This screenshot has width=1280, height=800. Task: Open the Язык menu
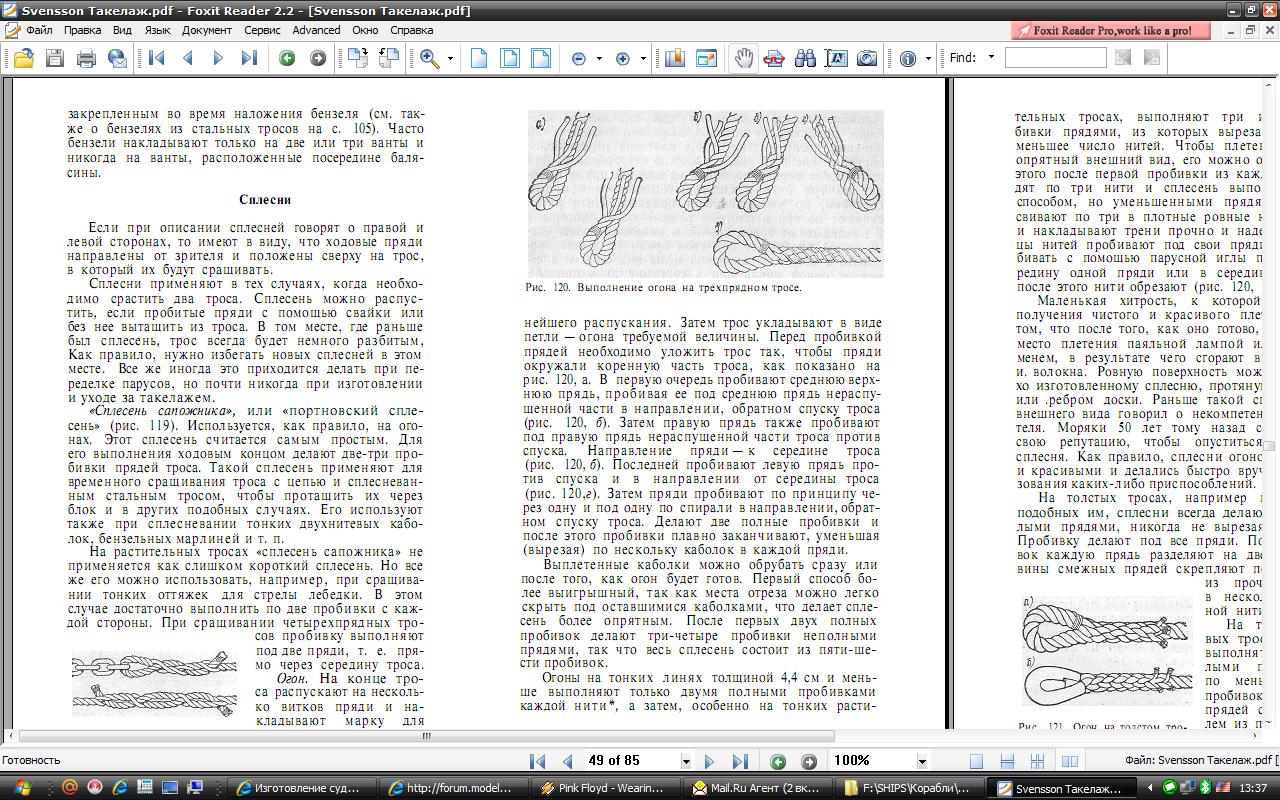coord(157,30)
